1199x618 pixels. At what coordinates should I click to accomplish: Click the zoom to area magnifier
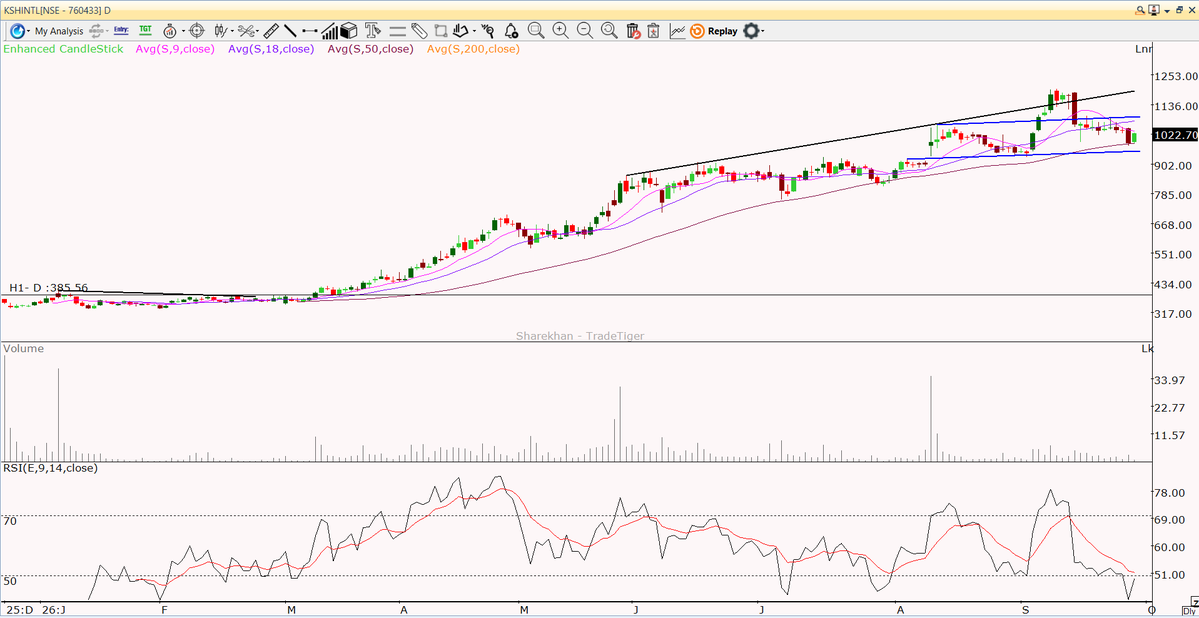tap(536, 31)
